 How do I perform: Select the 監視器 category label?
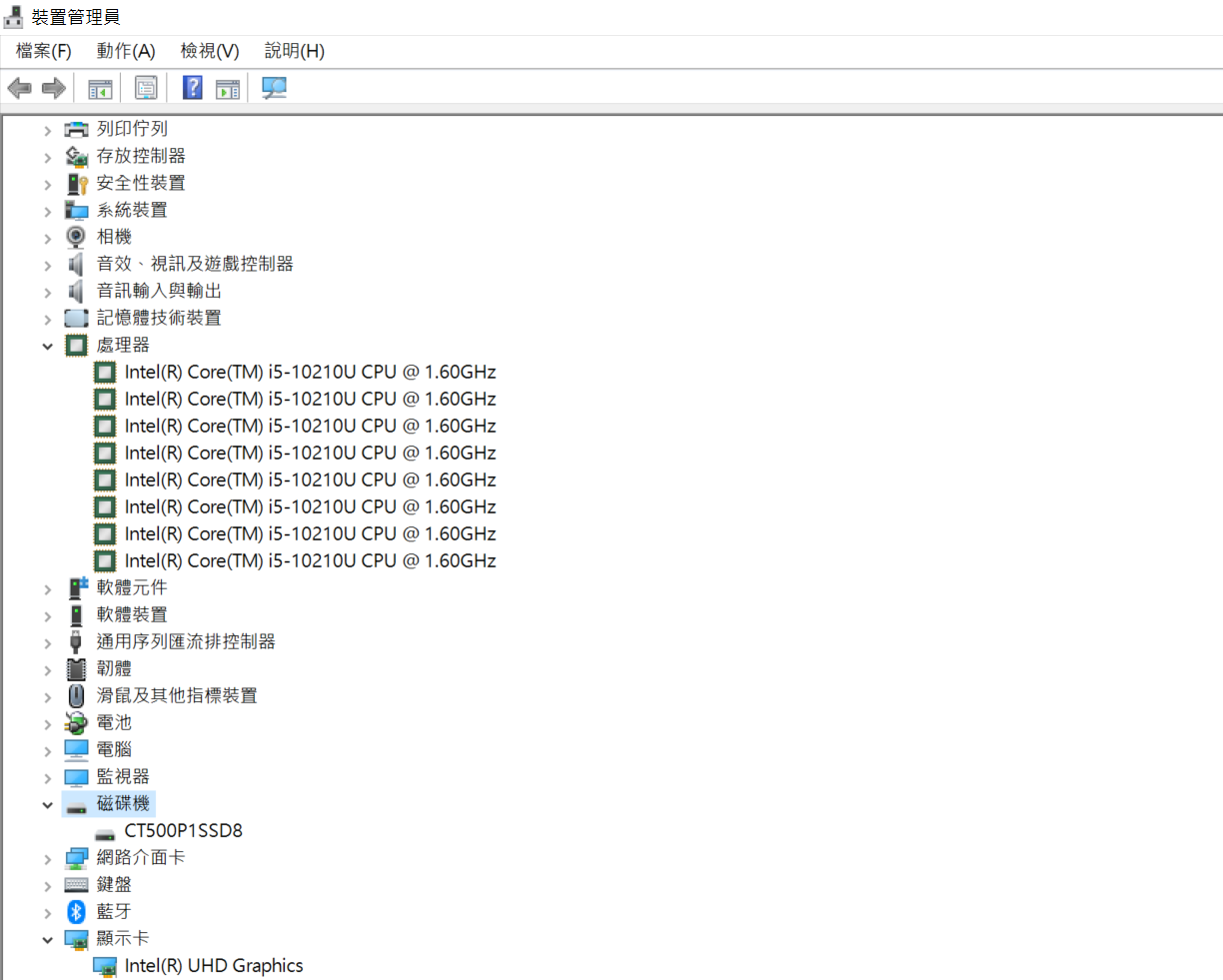[123, 776]
